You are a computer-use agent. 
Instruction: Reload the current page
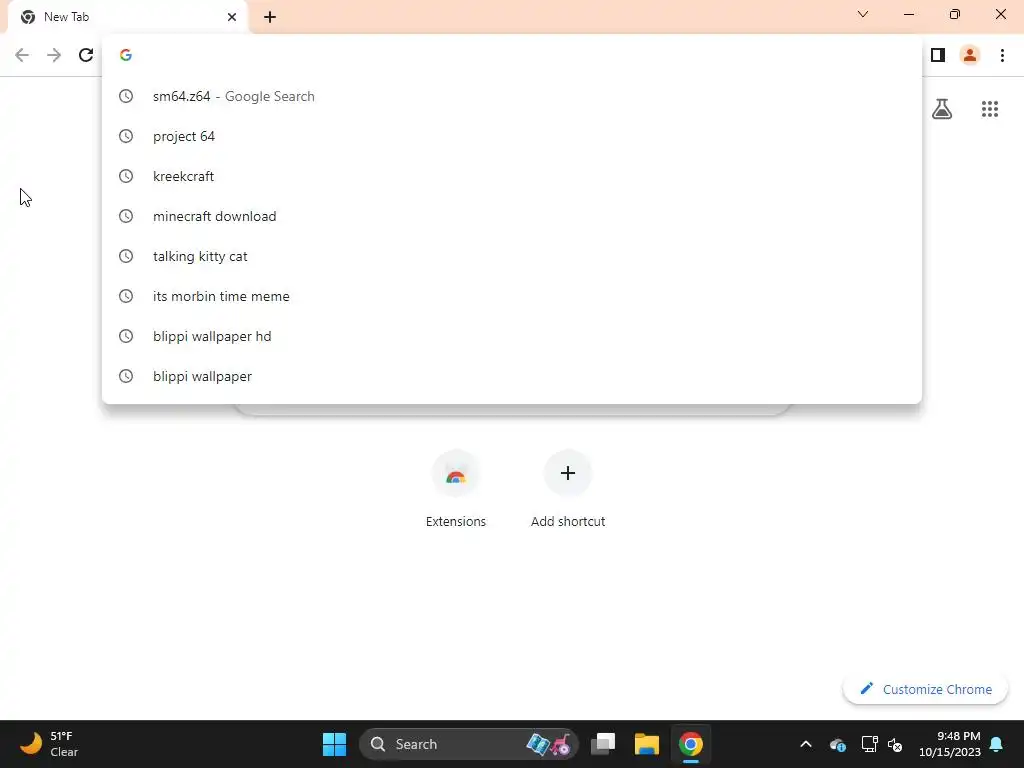tap(86, 55)
